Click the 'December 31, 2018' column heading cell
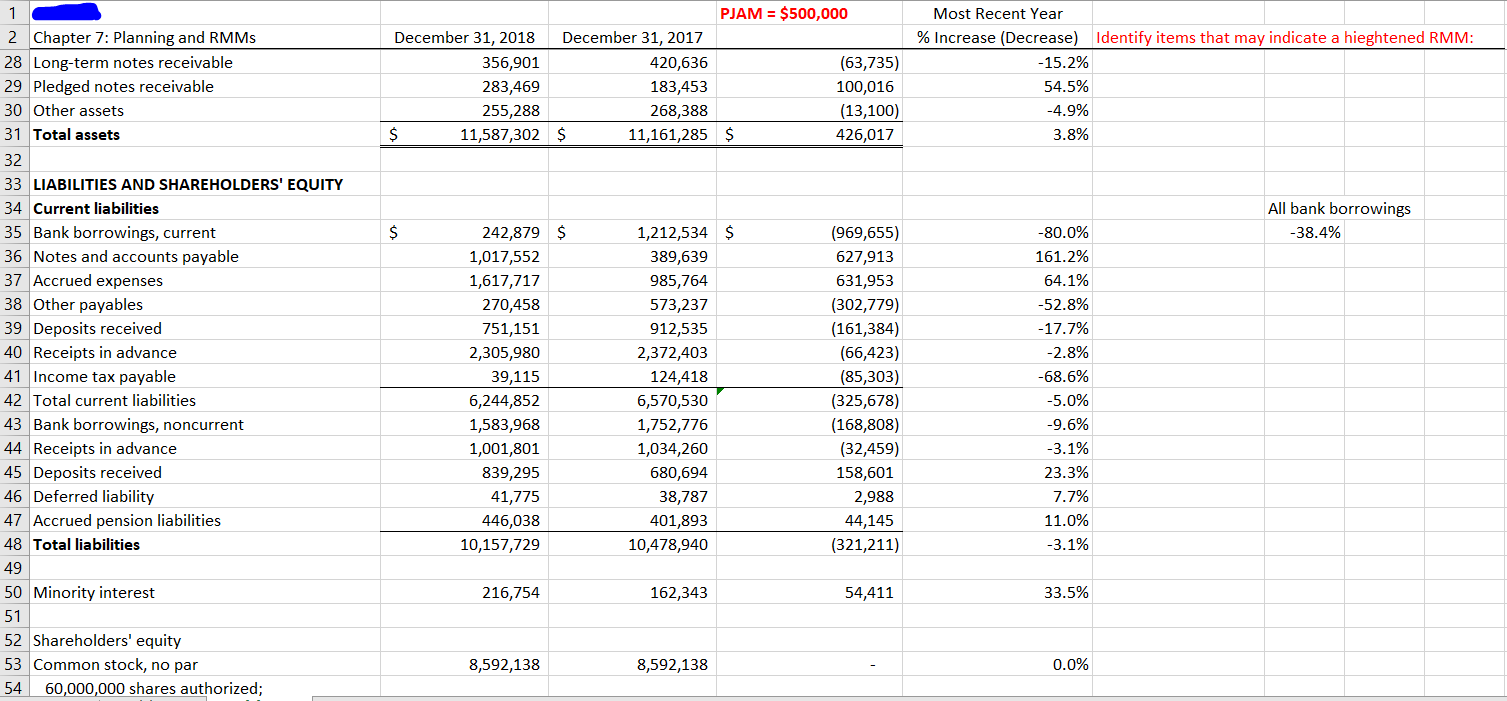This screenshot has width=1507, height=701. coord(463,37)
